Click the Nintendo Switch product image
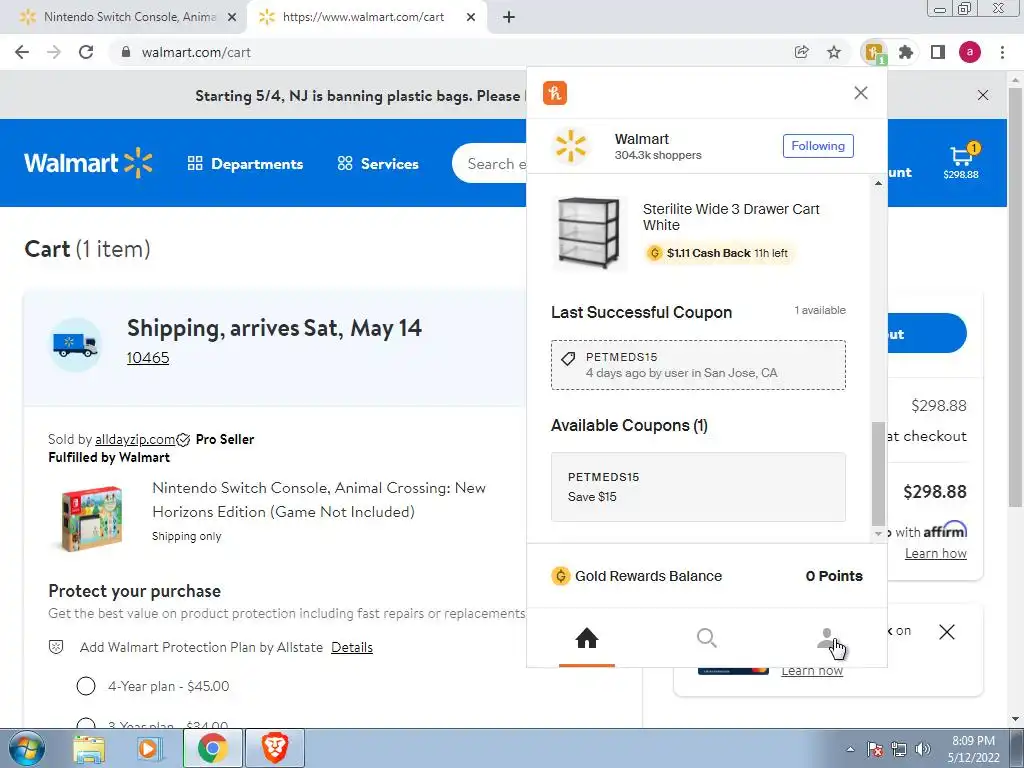 click(92, 518)
